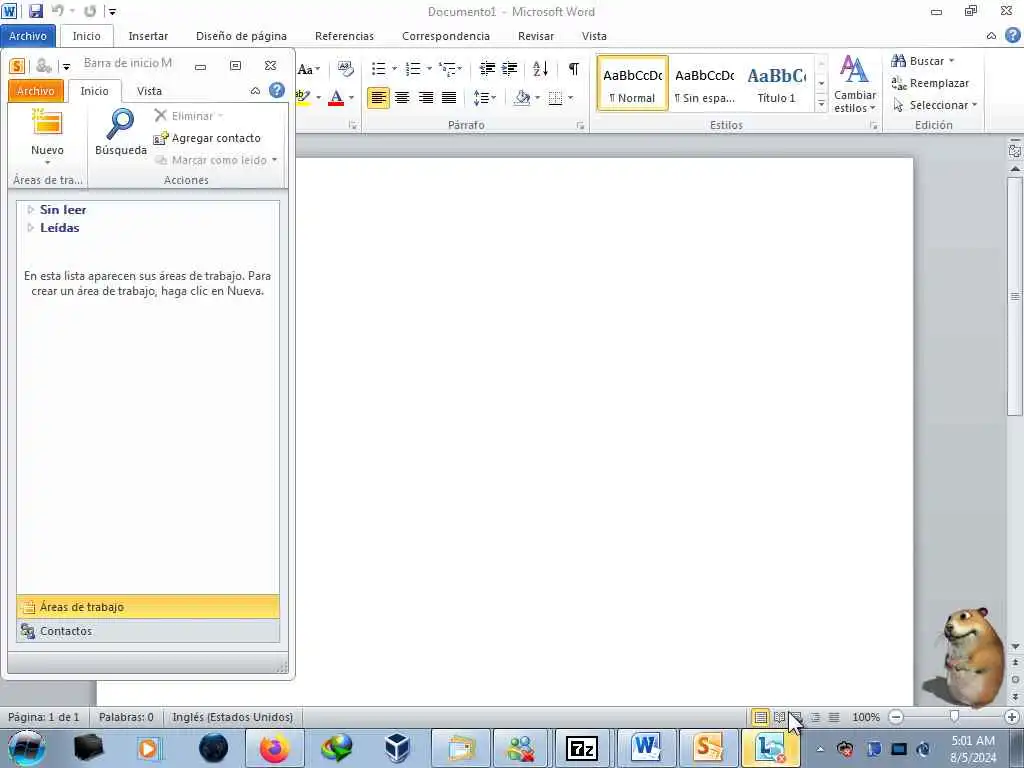Open the Revisar tab

tap(536, 36)
